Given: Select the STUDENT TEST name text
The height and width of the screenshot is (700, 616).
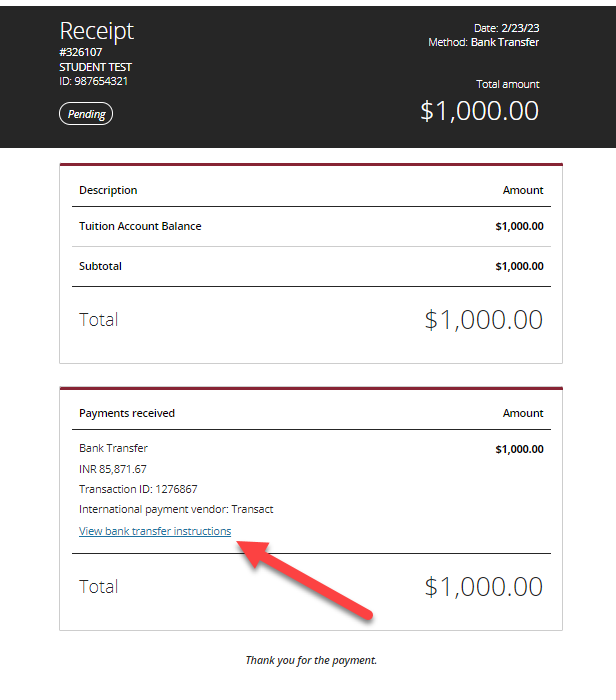Looking at the screenshot, I should click(x=96, y=67).
